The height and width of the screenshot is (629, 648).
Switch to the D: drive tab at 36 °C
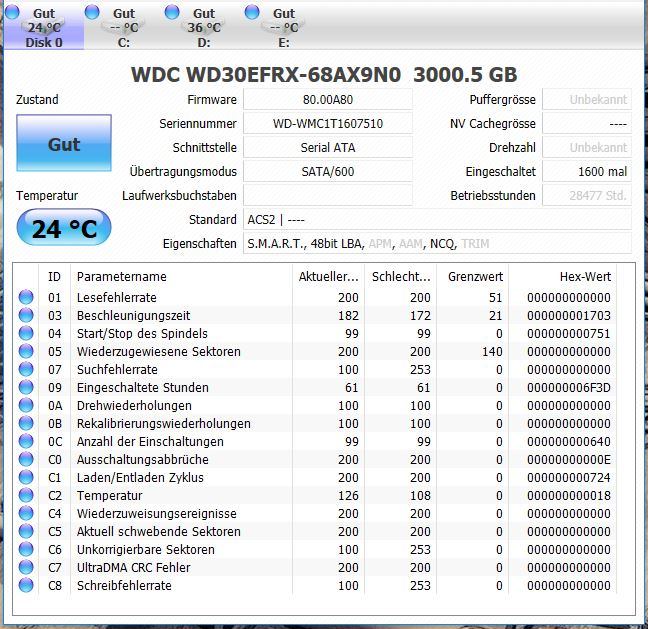pos(204,28)
